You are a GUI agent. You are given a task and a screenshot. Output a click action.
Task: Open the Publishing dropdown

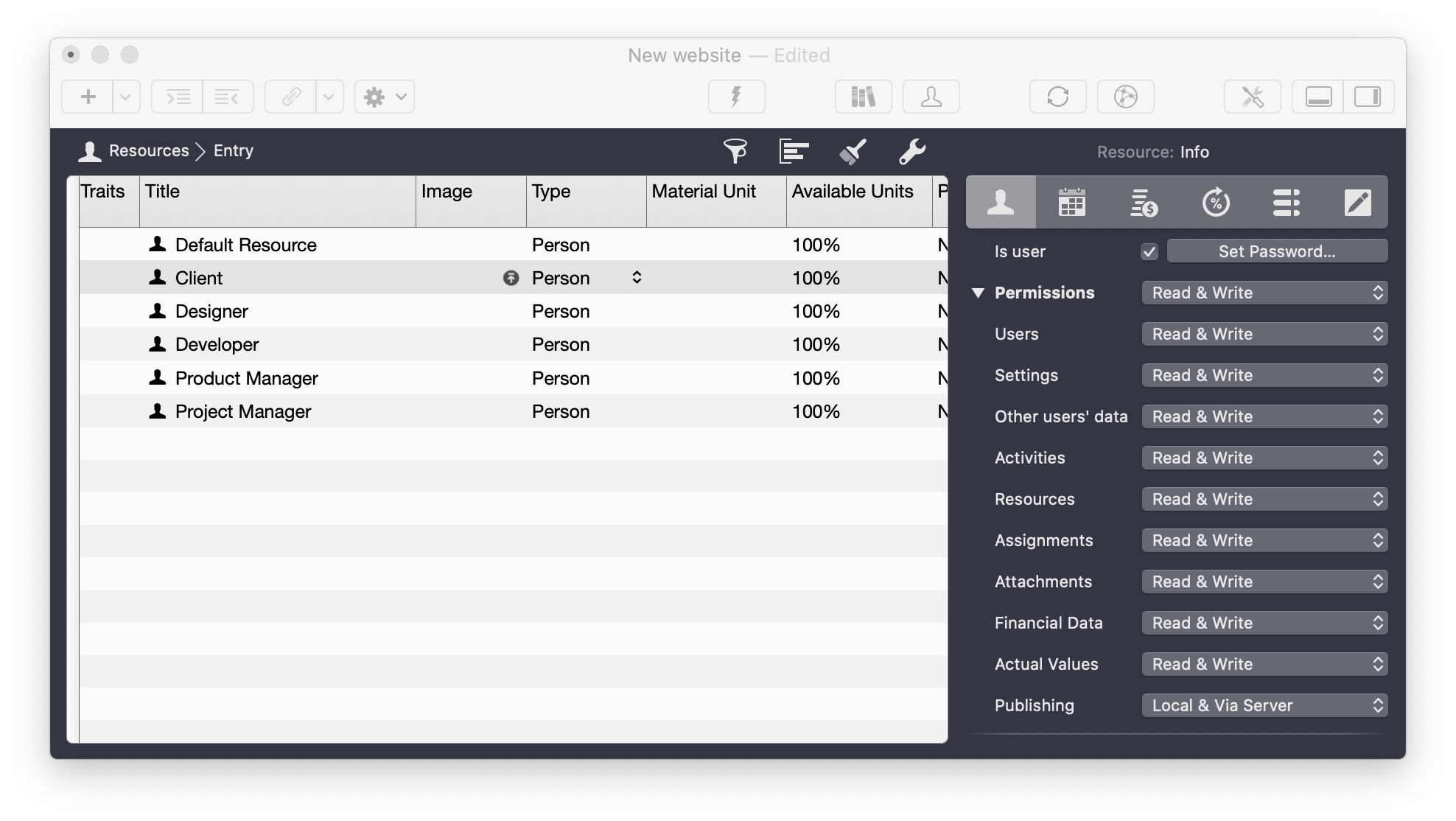click(1264, 705)
